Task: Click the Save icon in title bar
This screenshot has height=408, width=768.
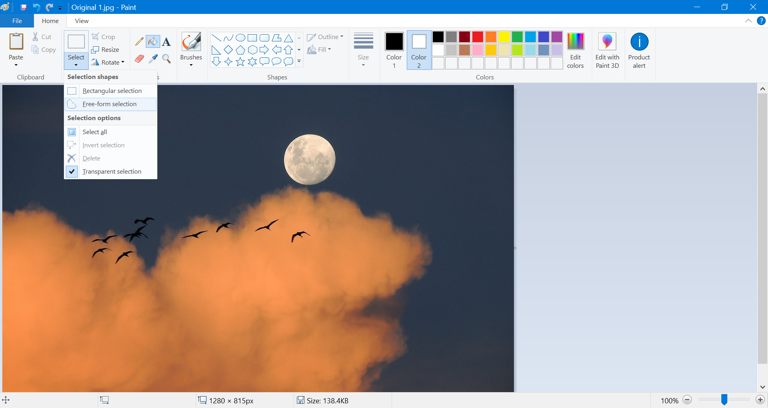Action: click(x=23, y=7)
